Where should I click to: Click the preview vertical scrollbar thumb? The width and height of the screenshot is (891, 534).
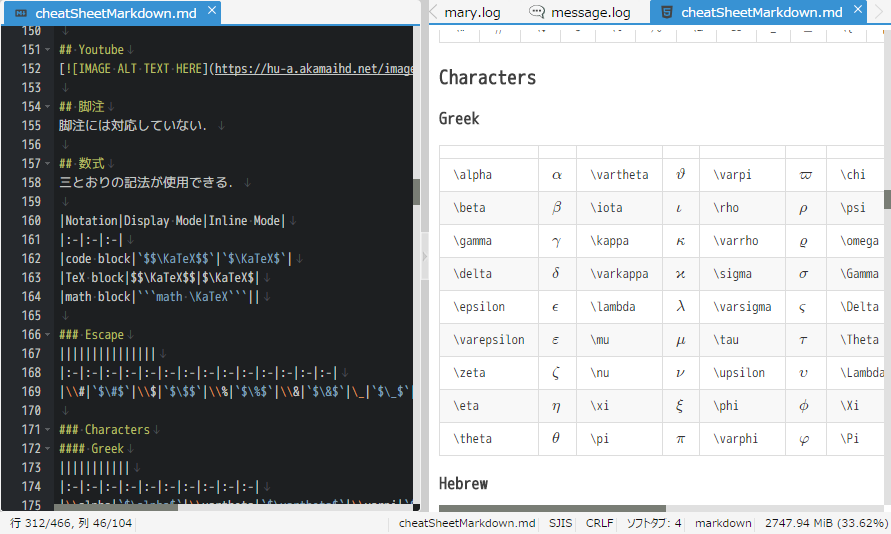(x=887, y=199)
